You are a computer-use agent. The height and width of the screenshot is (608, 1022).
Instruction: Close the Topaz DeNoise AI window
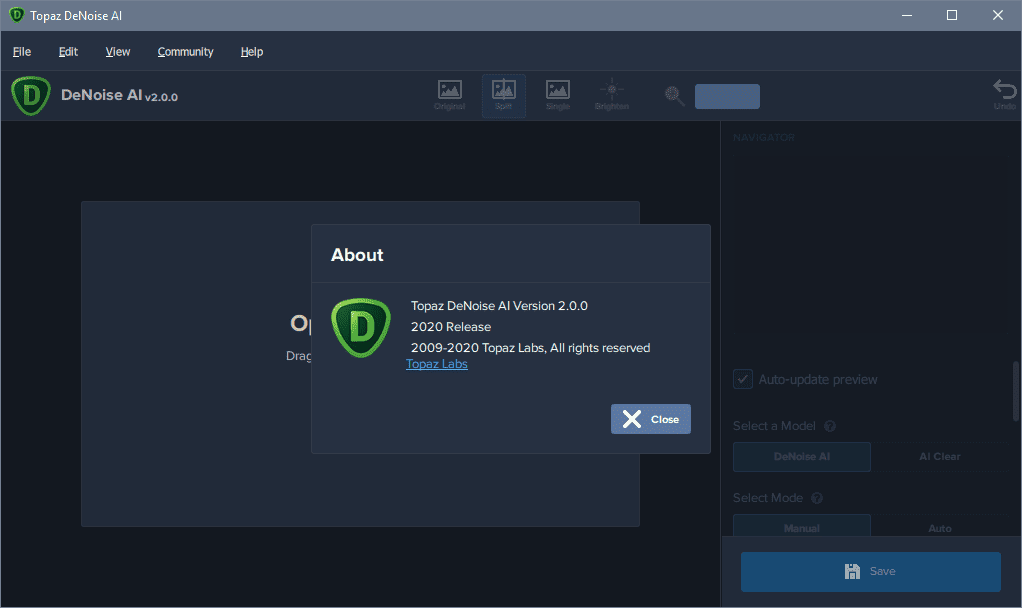click(997, 15)
